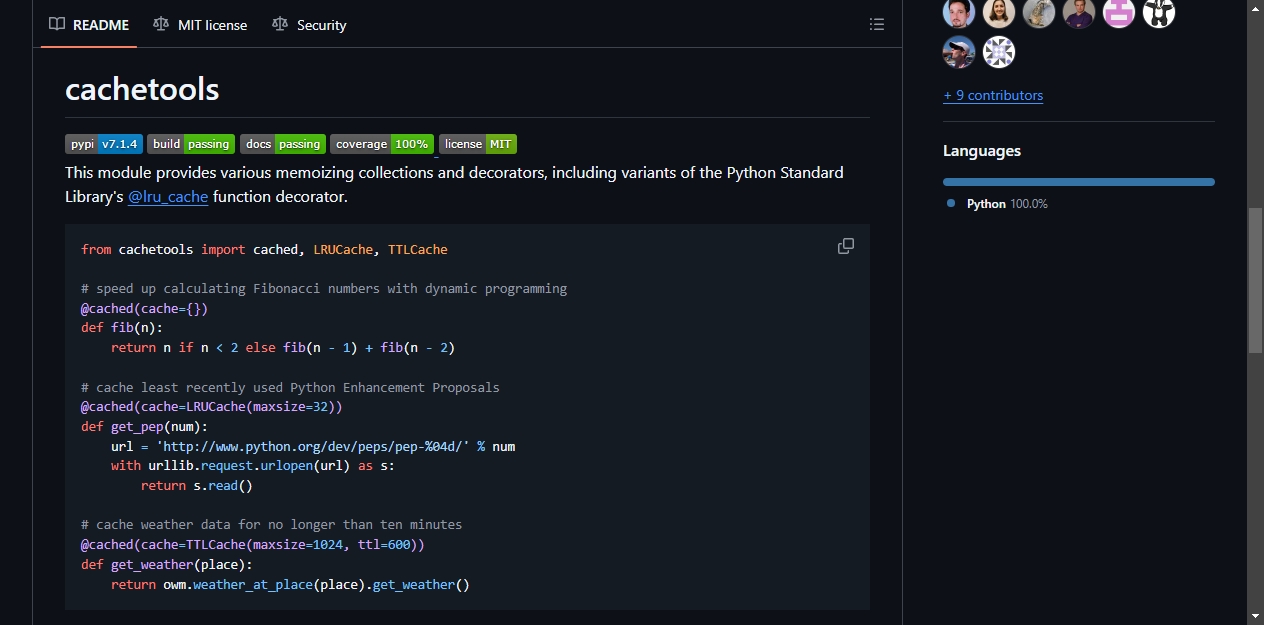The width and height of the screenshot is (1264, 625).
Task: Click the Languages heading
Action: (x=982, y=151)
